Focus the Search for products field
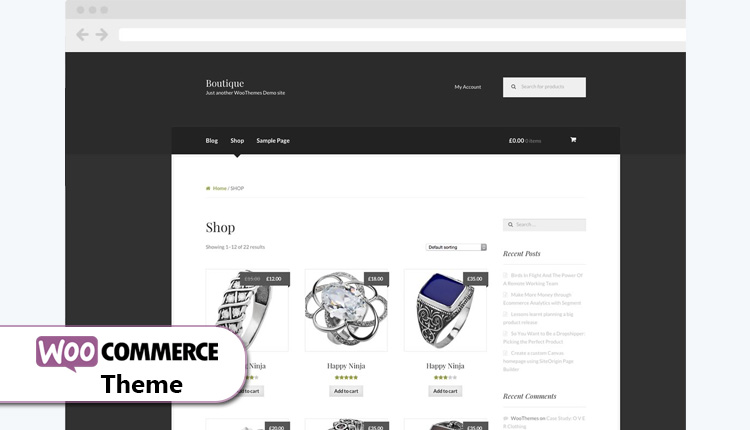Image resolution: width=750 pixels, height=430 pixels. click(x=544, y=87)
